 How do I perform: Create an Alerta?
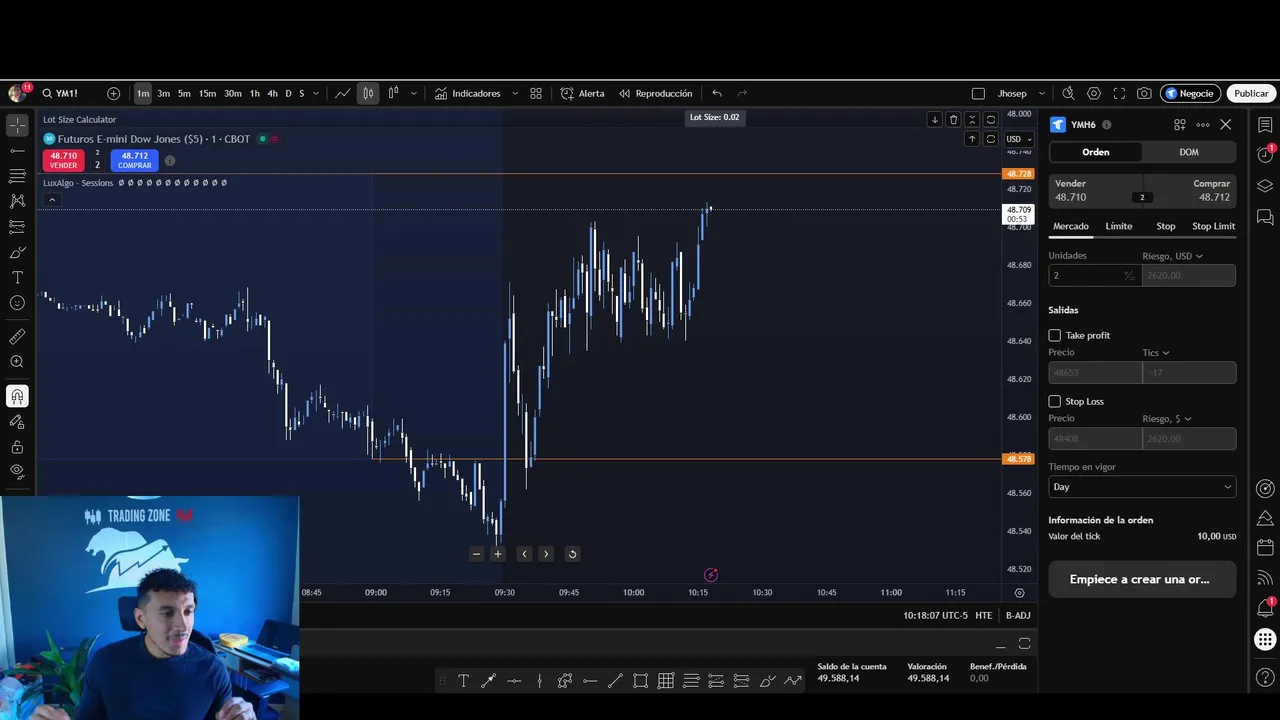582,93
